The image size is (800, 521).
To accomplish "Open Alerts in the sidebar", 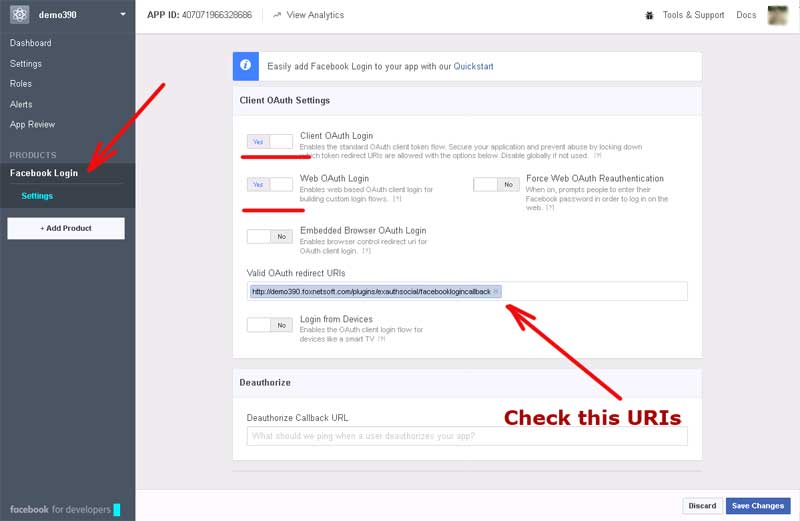I will (21, 104).
